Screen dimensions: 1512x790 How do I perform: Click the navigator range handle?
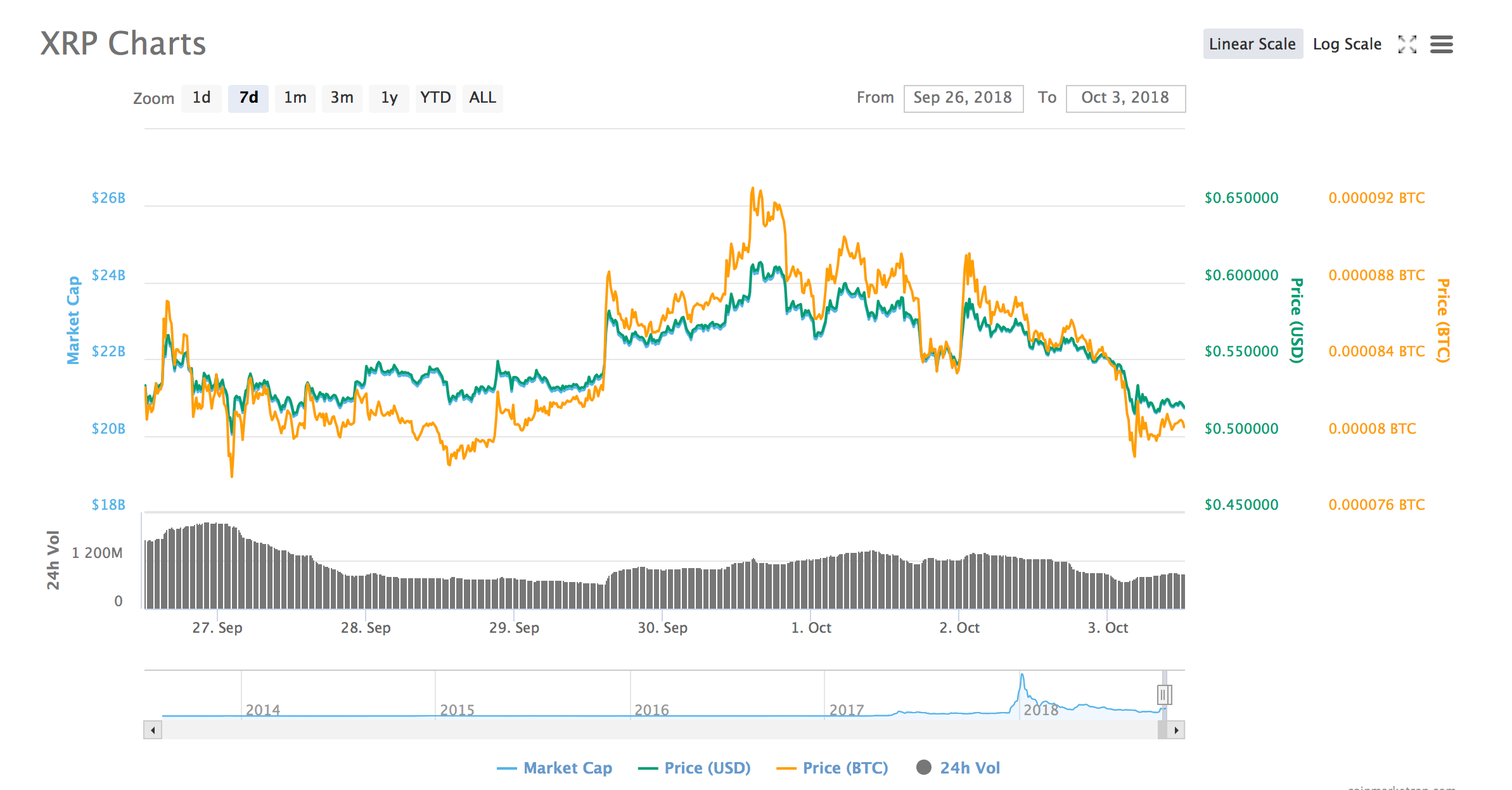pyautogui.click(x=1164, y=695)
